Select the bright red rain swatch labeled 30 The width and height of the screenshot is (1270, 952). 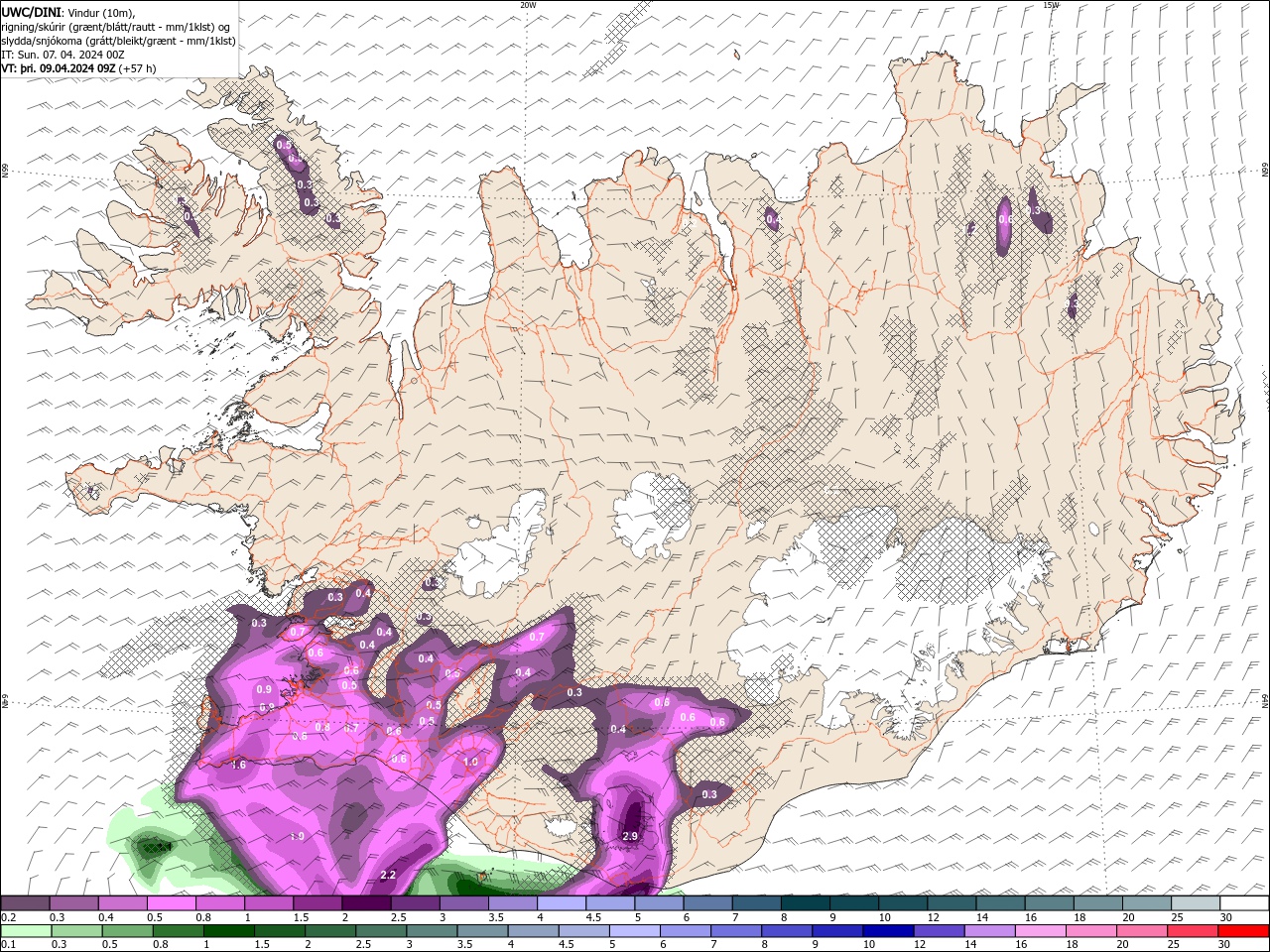[x=1242, y=931]
